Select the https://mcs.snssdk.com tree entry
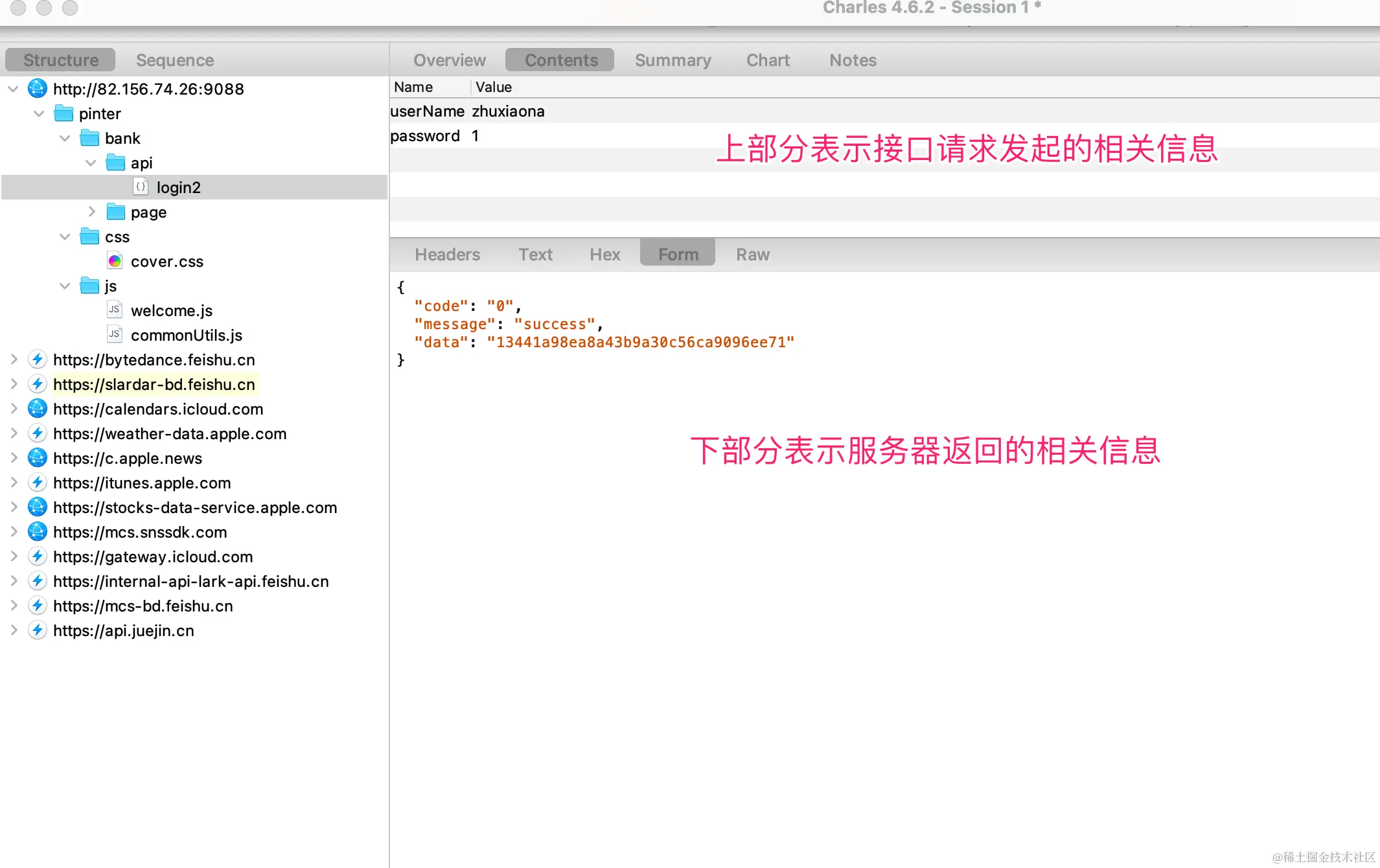 click(x=140, y=532)
